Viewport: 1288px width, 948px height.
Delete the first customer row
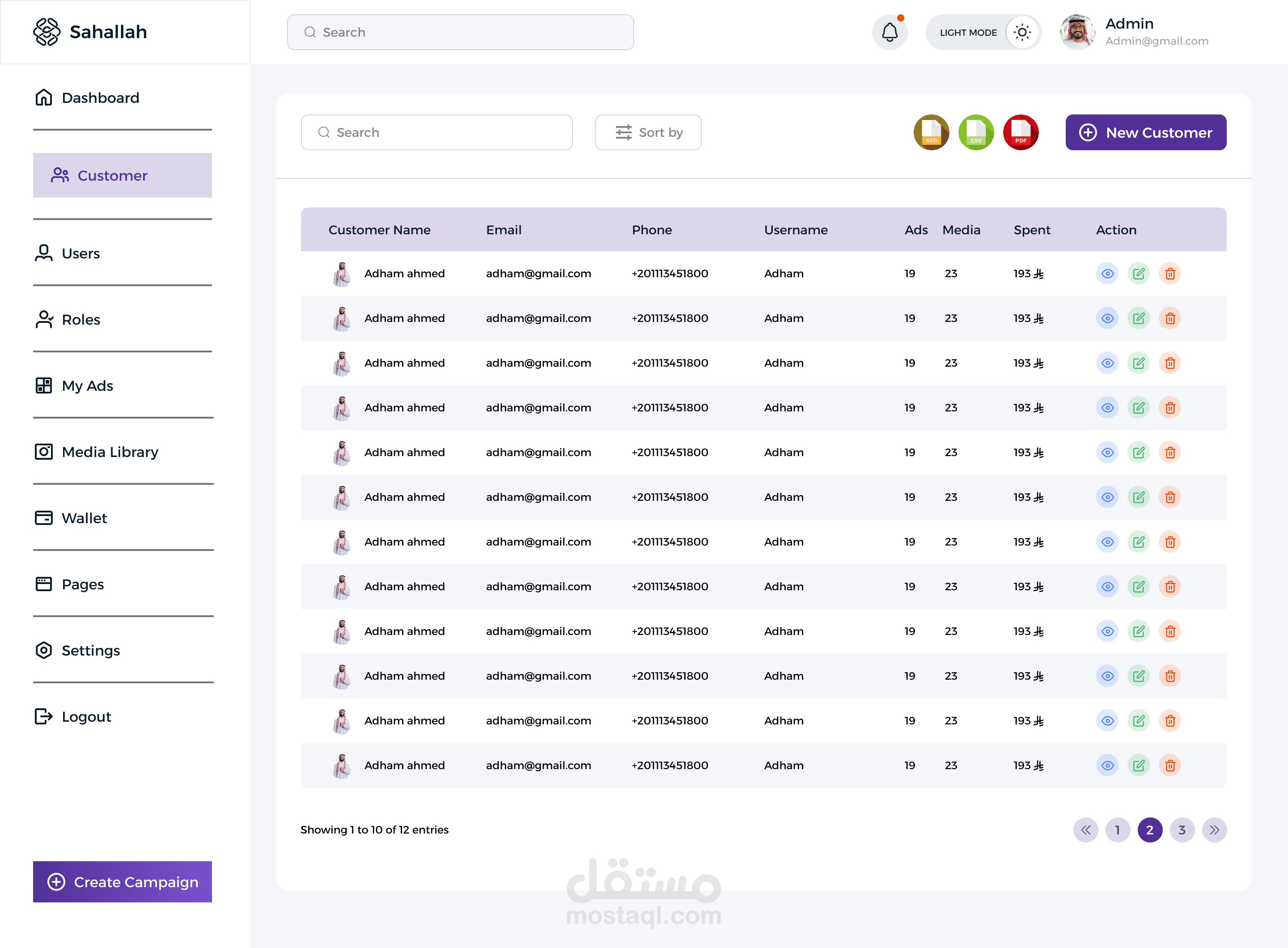point(1170,274)
